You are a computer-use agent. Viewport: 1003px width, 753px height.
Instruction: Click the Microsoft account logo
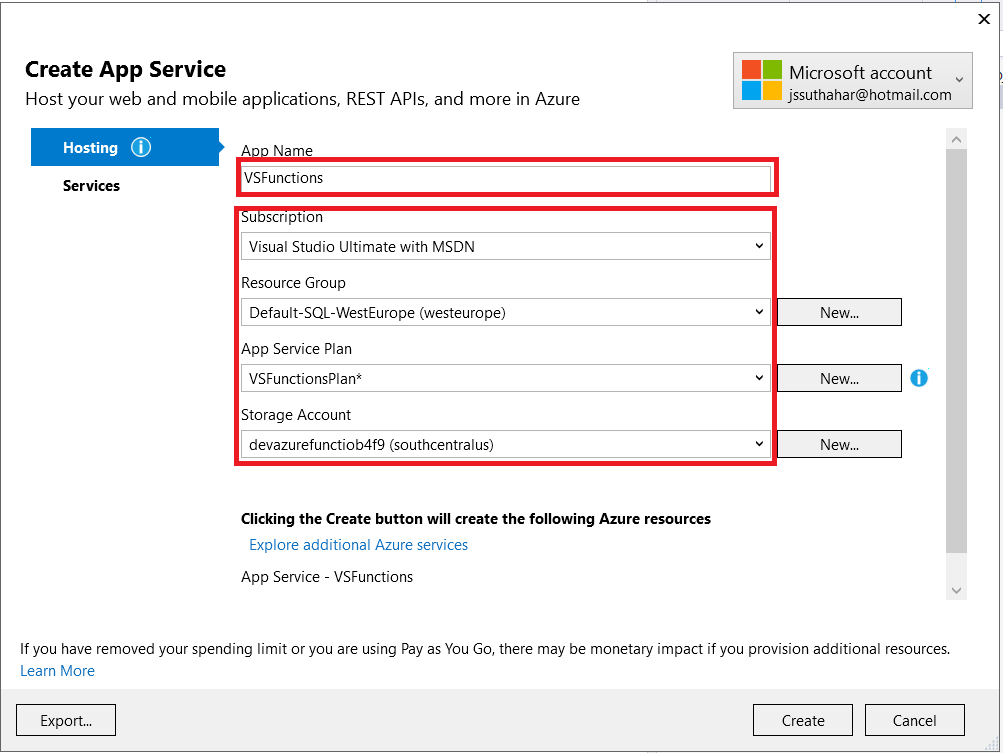(761, 80)
